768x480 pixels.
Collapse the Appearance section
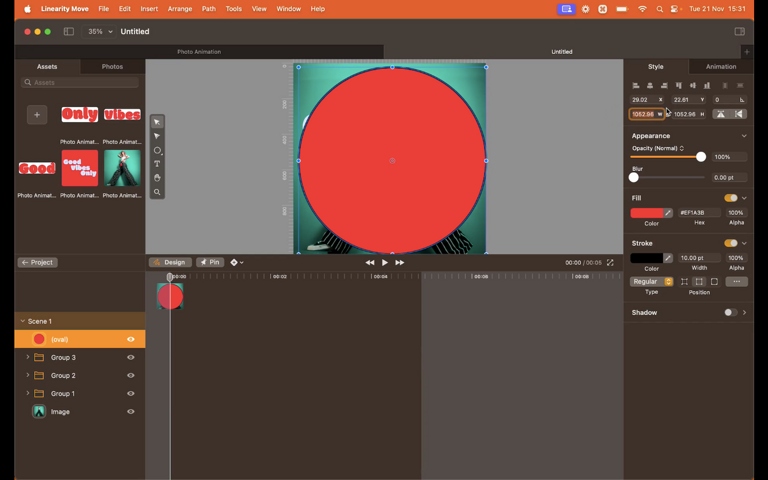[744, 136]
